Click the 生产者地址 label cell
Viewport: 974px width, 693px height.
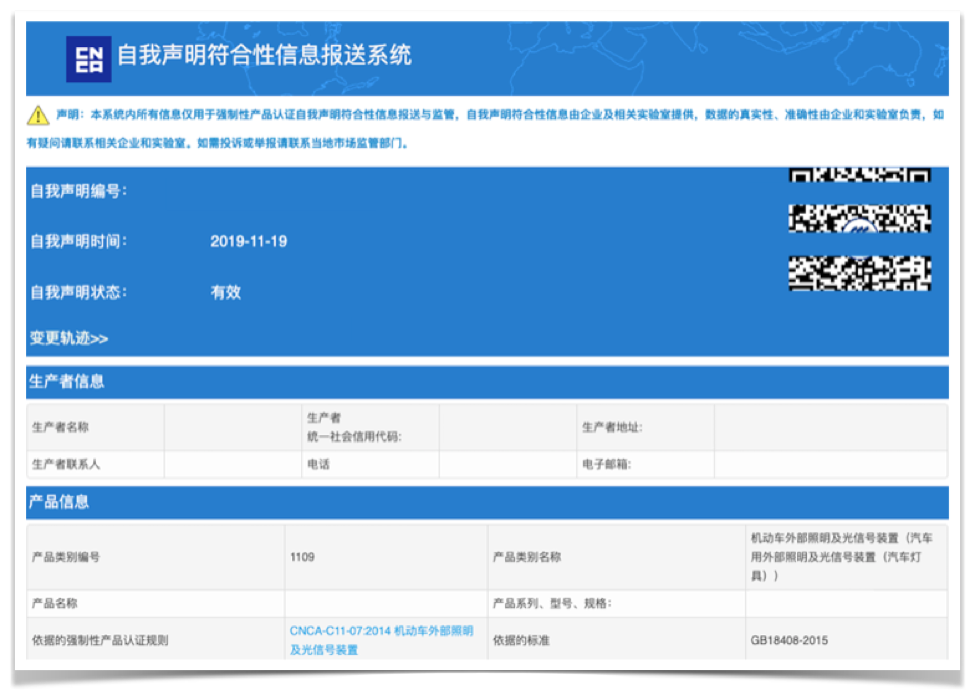(645, 427)
